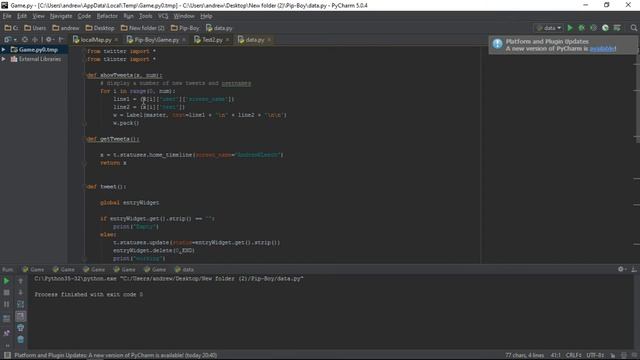640x360 pixels.
Task: Hide the Project panel with the hide icon
Action: point(61,40)
